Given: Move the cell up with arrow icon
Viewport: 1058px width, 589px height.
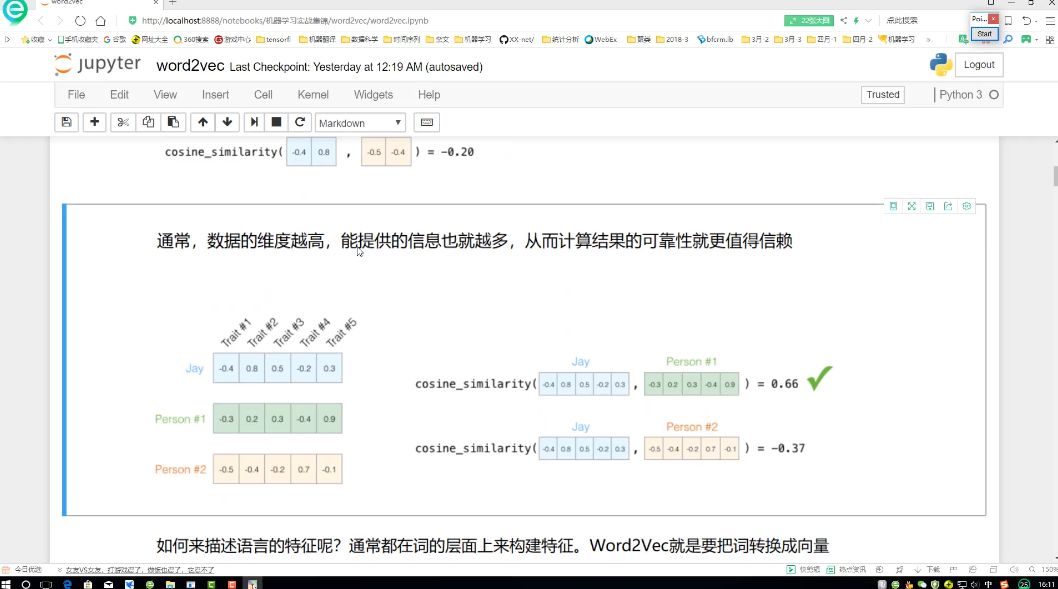Looking at the screenshot, I should pyautogui.click(x=203, y=121).
